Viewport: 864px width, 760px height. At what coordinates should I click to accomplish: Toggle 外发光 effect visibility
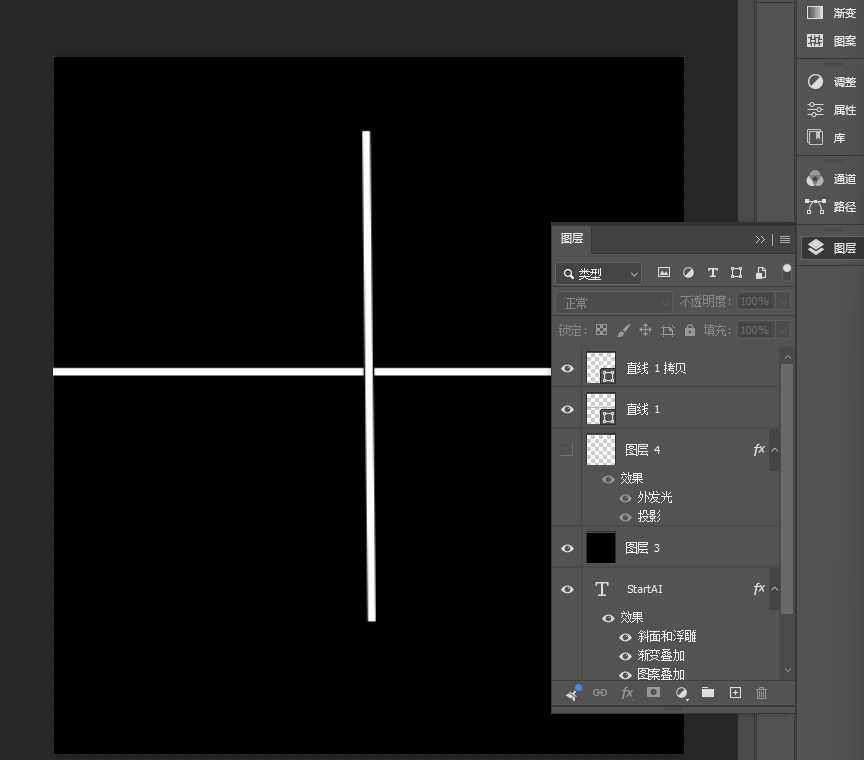click(625, 498)
